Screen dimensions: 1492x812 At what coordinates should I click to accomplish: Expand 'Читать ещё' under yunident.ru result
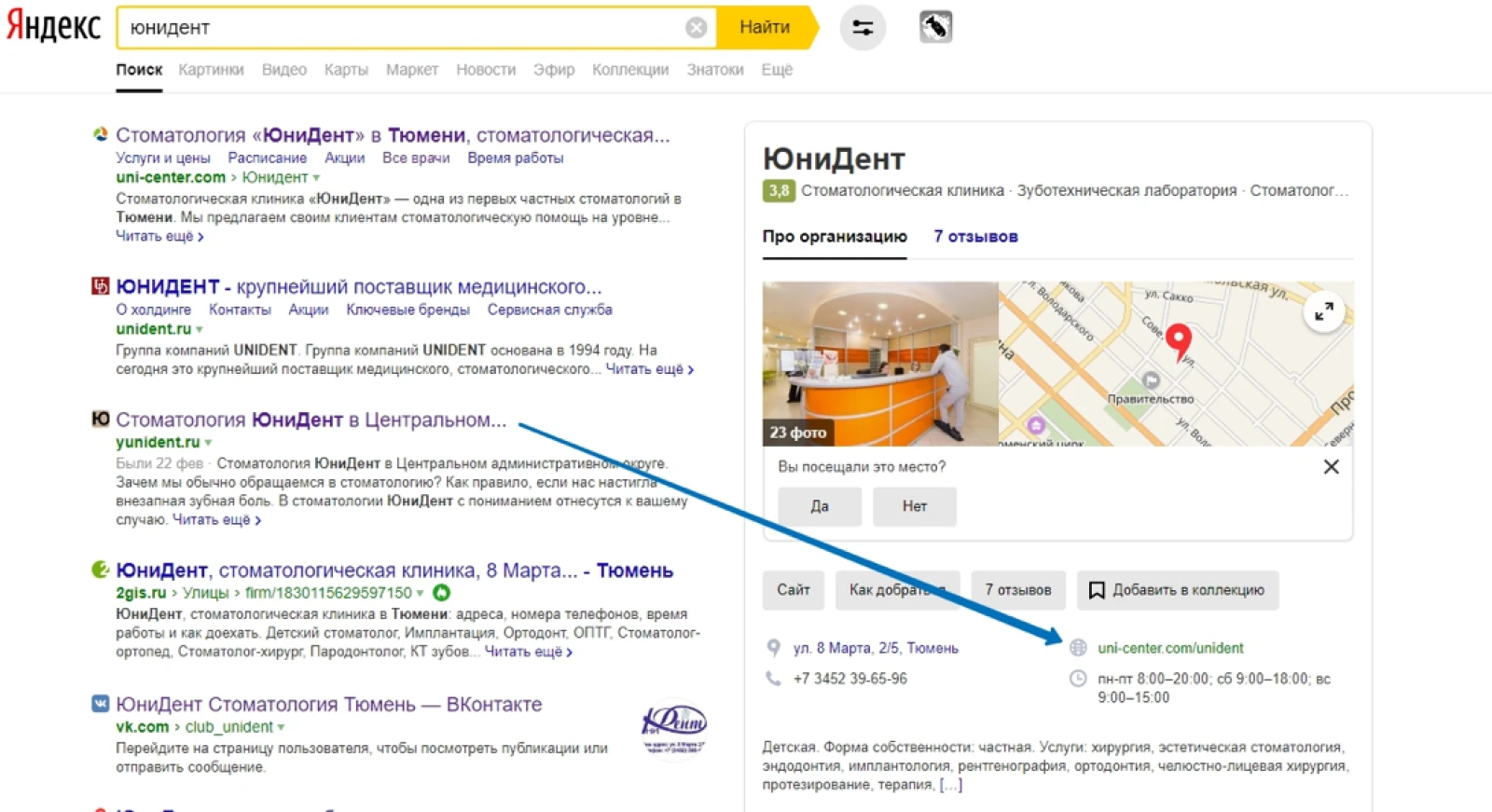click(216, 519)
